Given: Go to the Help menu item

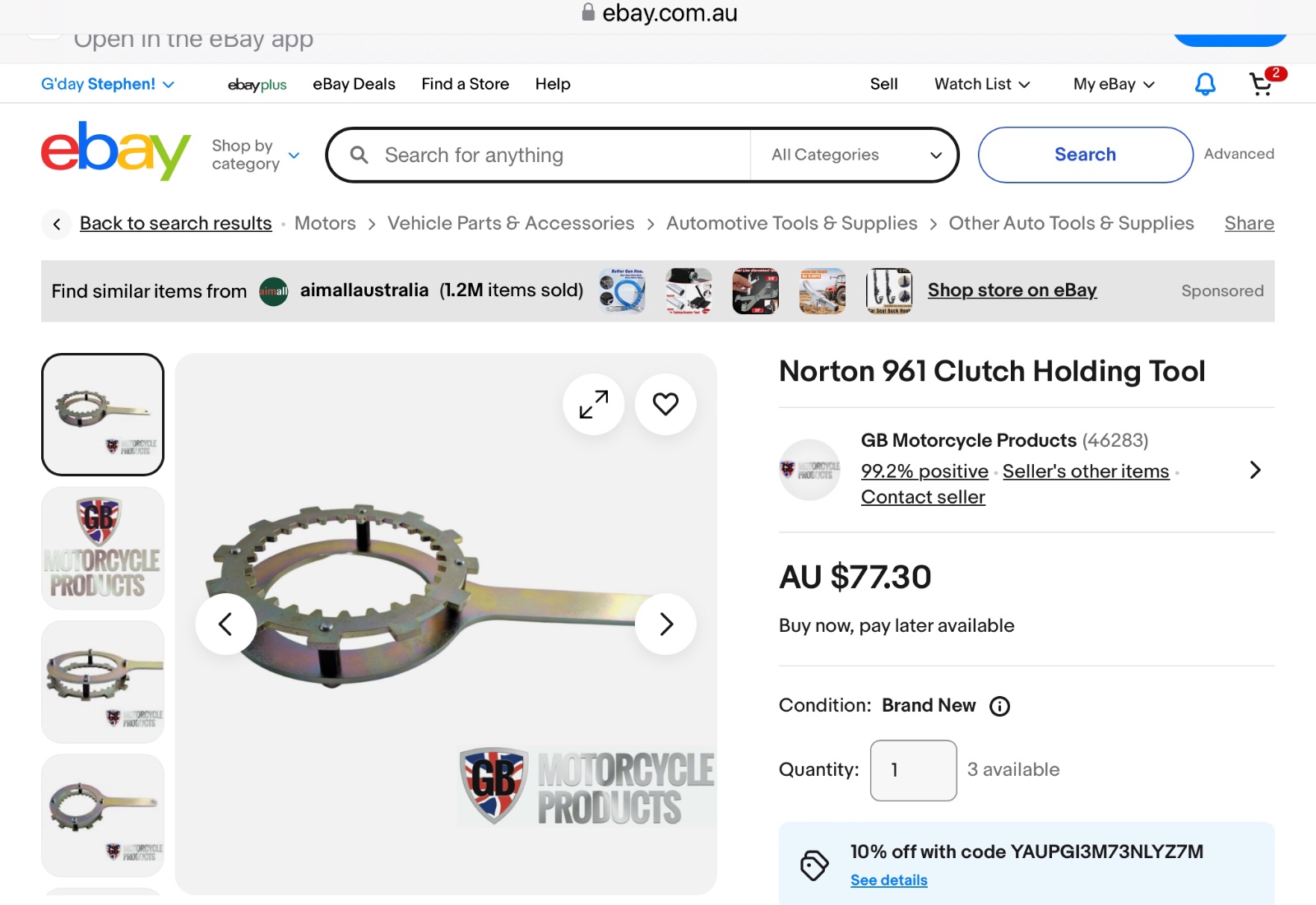Looking at the screenshot, I should click(553, 84).
